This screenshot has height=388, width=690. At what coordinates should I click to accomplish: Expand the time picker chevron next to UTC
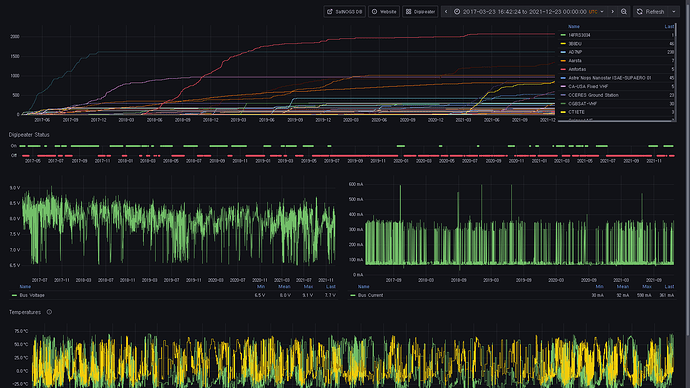tap(602, 12)
